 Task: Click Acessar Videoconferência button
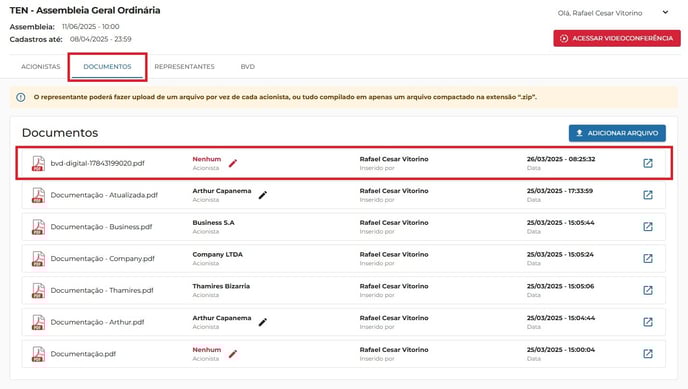[x=617, y=38]
